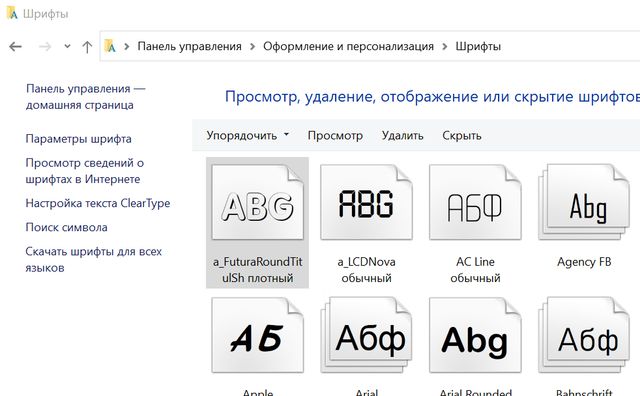Expand chevron after Панель управления

253,47
